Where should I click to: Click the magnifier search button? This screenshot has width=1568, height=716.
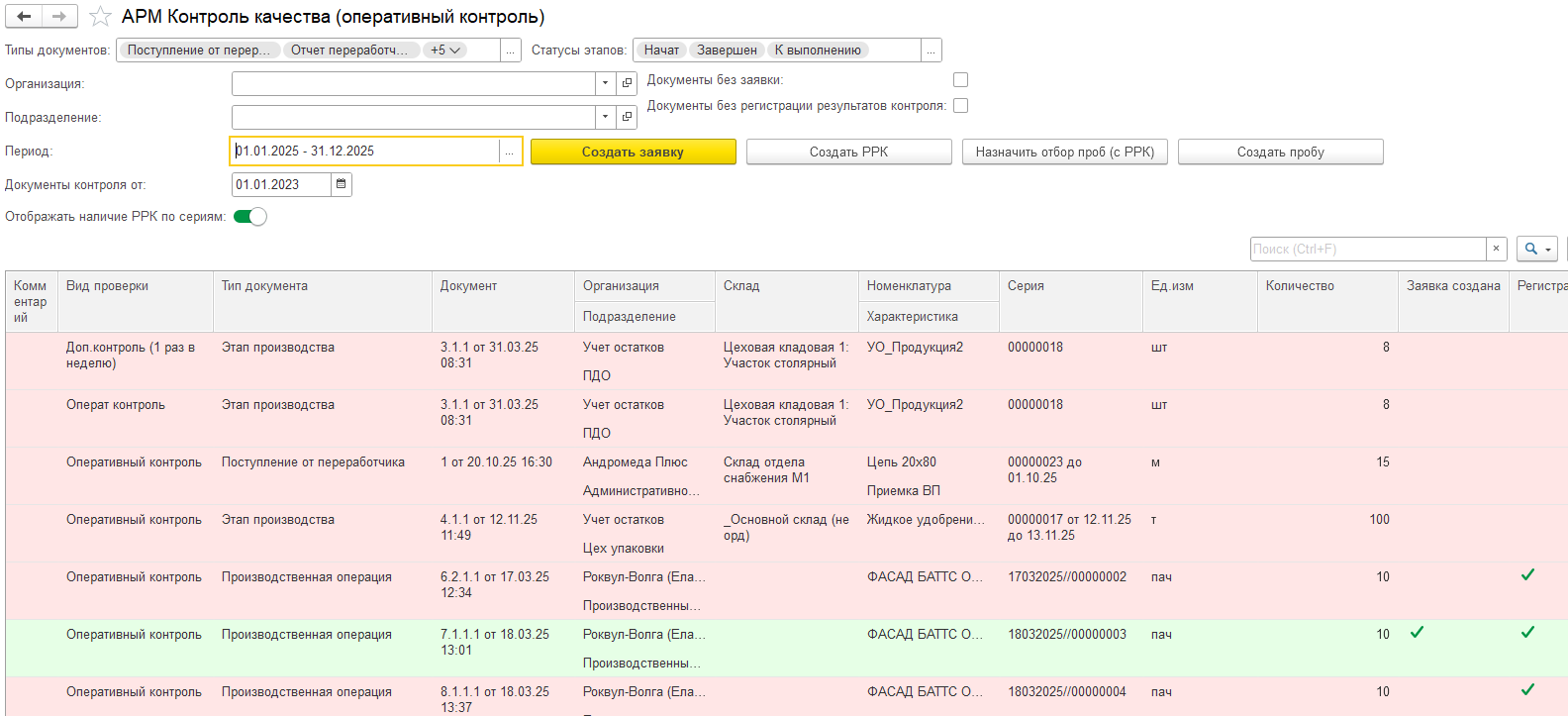(1536, 249)
